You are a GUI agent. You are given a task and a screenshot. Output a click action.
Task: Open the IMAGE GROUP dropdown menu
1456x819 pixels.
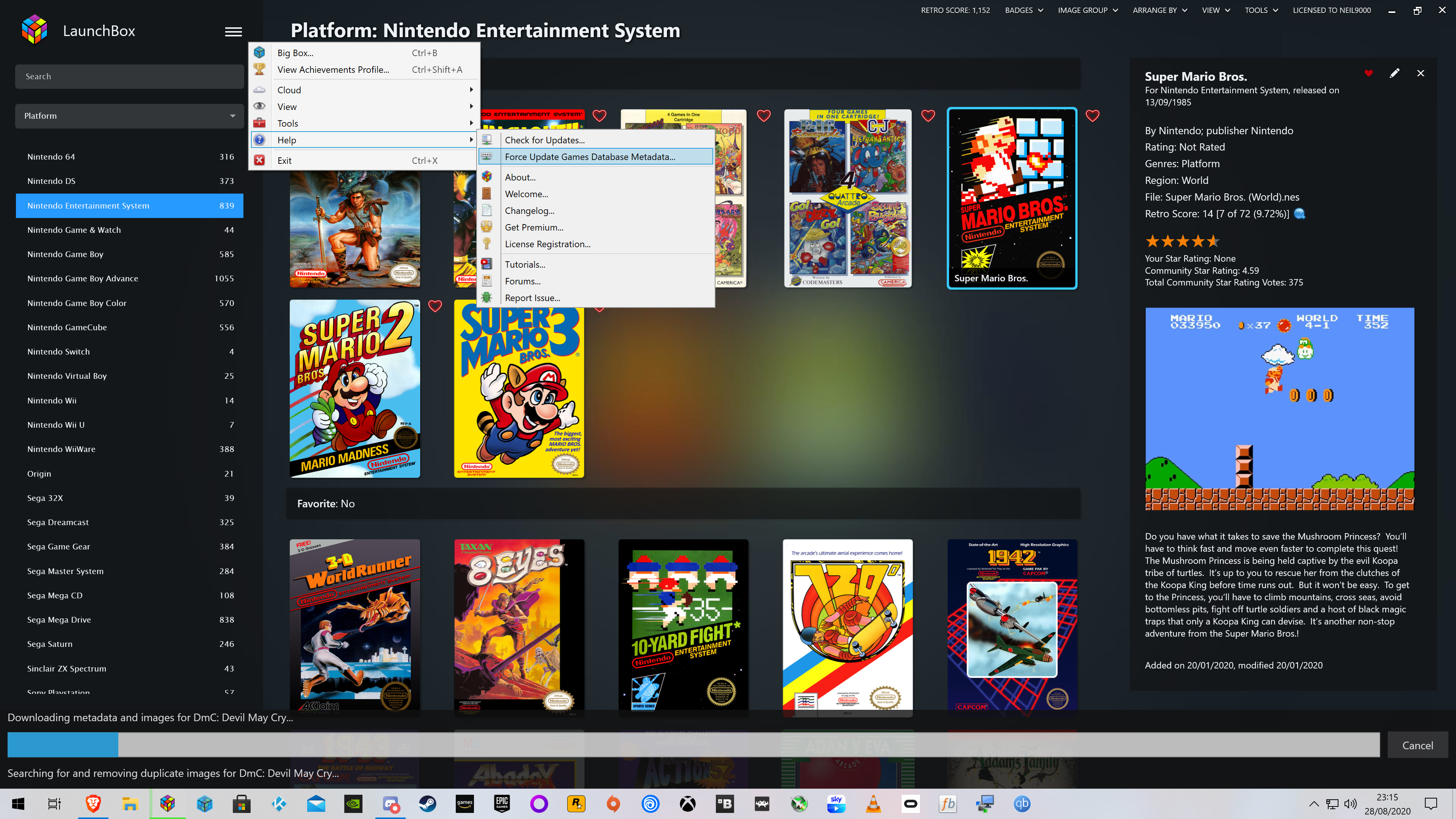(1087, 10)
